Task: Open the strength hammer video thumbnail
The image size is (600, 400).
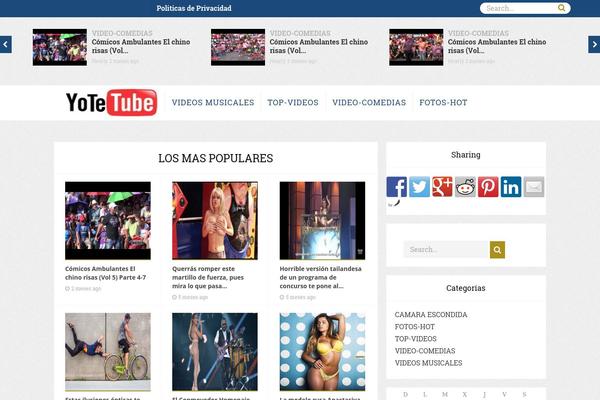Action: tap(215, 221)
